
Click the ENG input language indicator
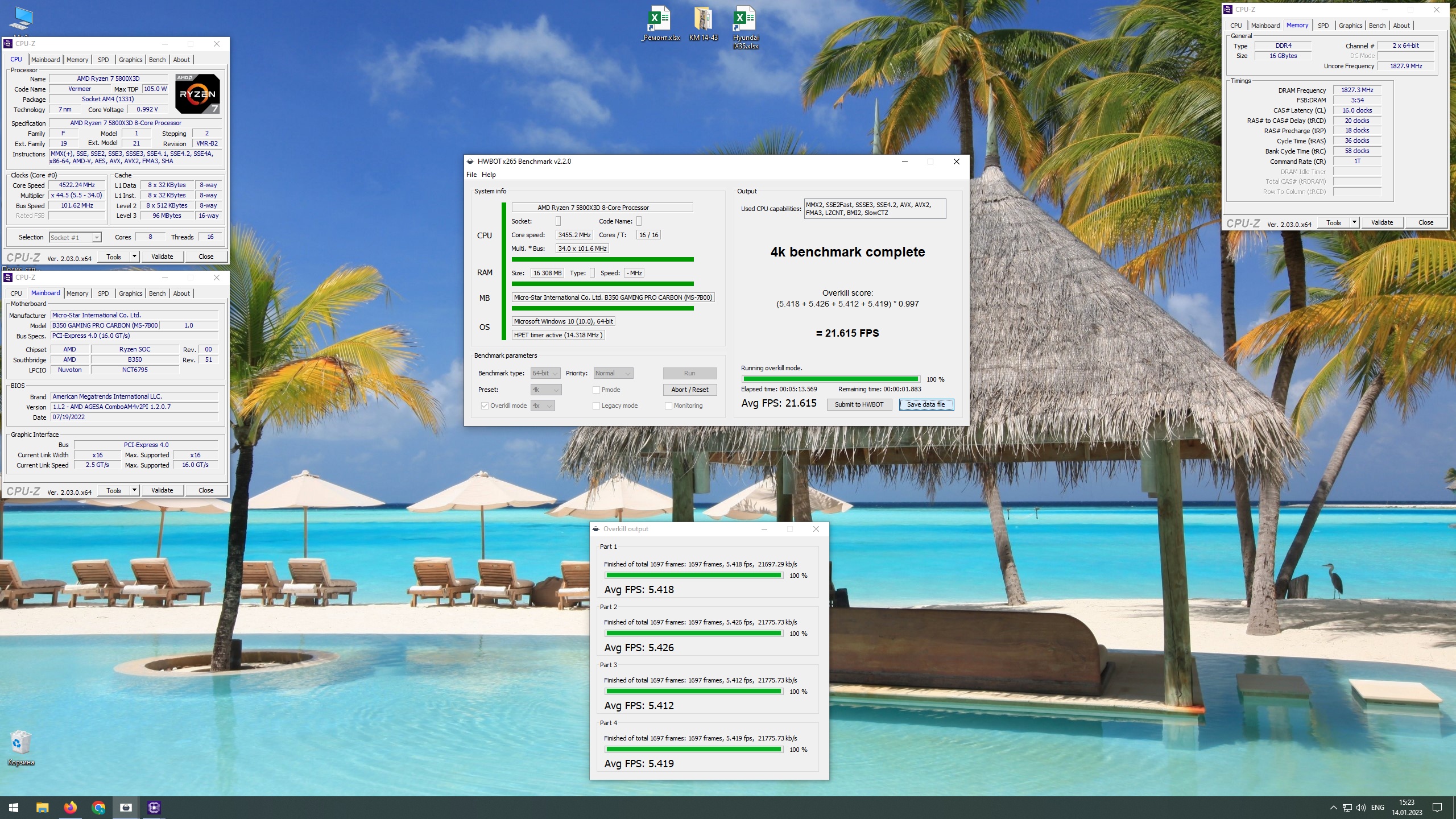[1378, 808]
